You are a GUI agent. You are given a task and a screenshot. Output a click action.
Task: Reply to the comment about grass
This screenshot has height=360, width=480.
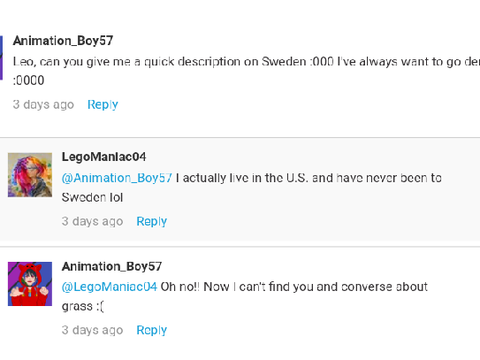click(x=152, y=330)
